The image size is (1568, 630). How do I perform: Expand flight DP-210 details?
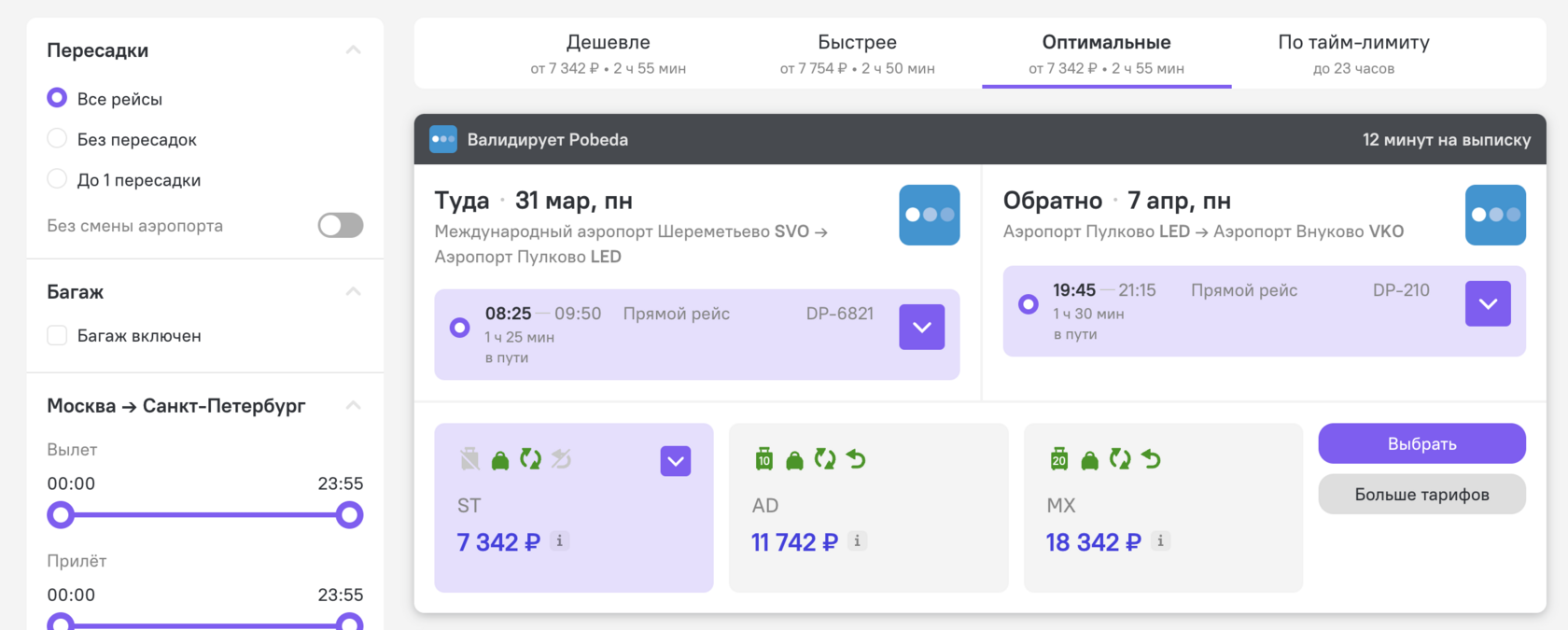(x=1488, y=303)
